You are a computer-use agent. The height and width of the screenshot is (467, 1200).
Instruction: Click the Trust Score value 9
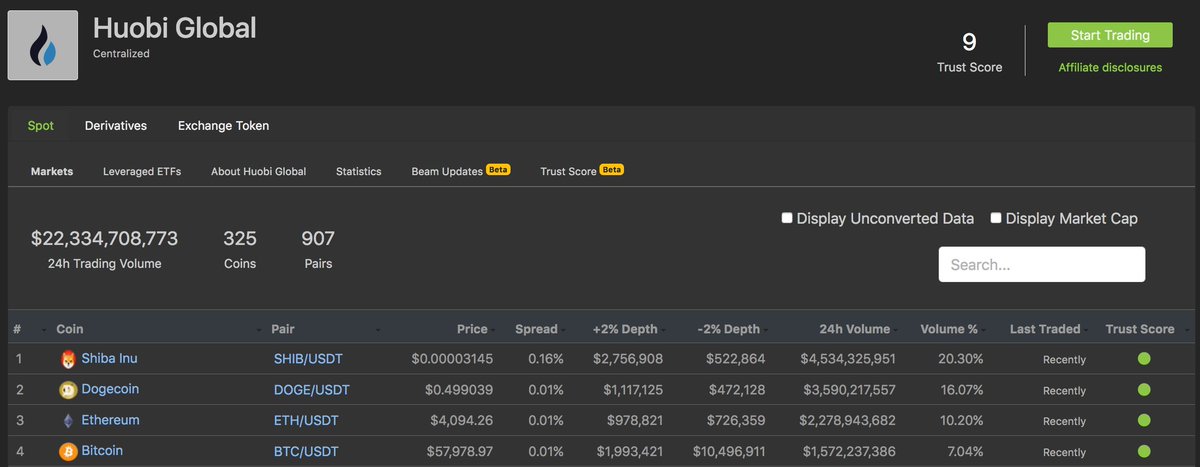(969, 42)
